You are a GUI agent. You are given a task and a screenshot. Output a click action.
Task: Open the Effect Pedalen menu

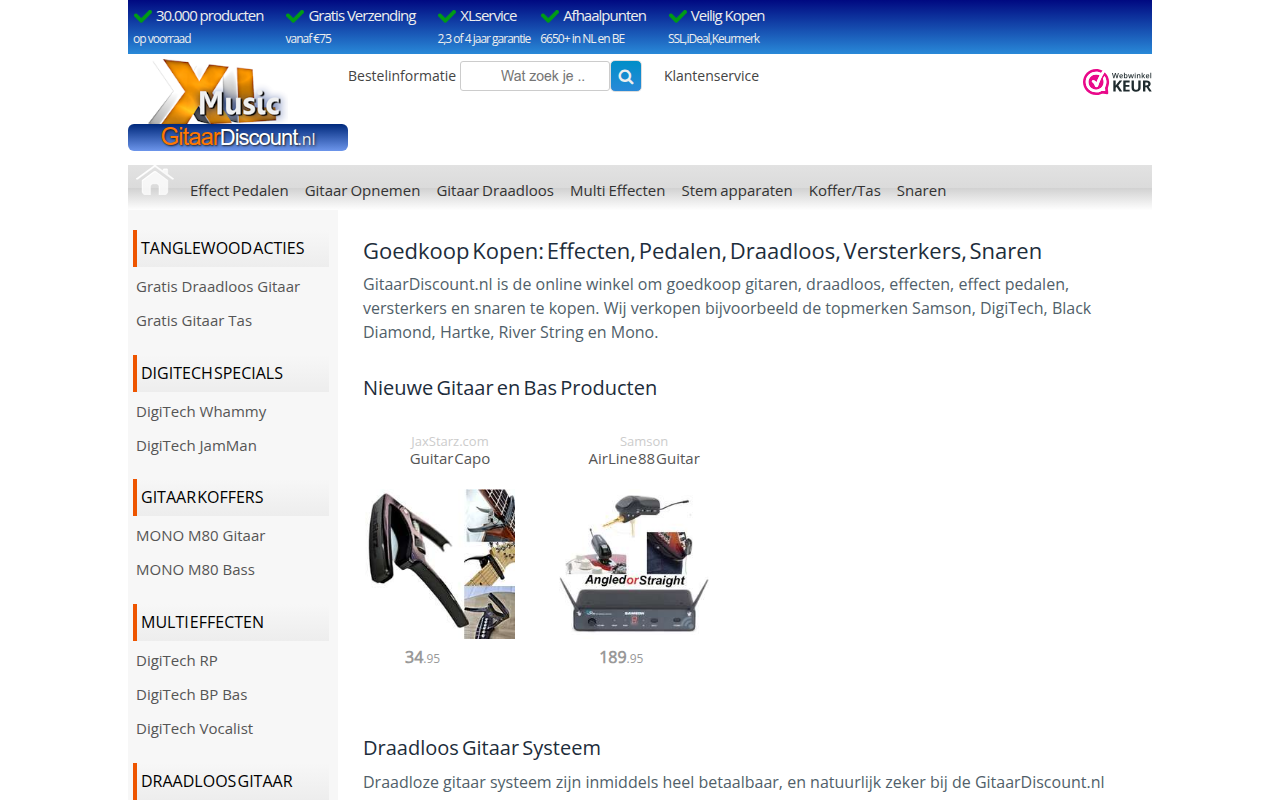click(239, 190)
